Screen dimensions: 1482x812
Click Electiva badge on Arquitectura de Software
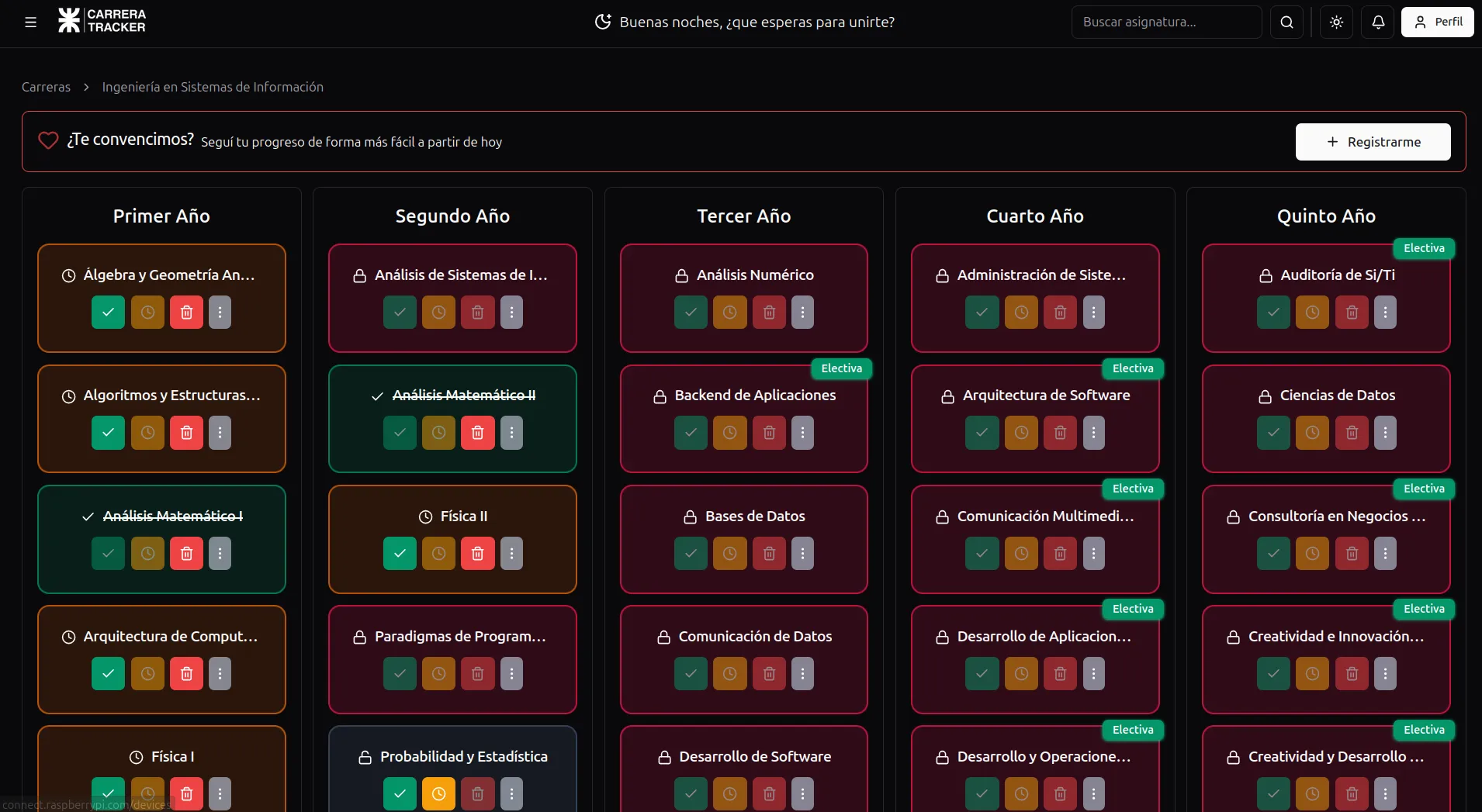point(1133,368)
